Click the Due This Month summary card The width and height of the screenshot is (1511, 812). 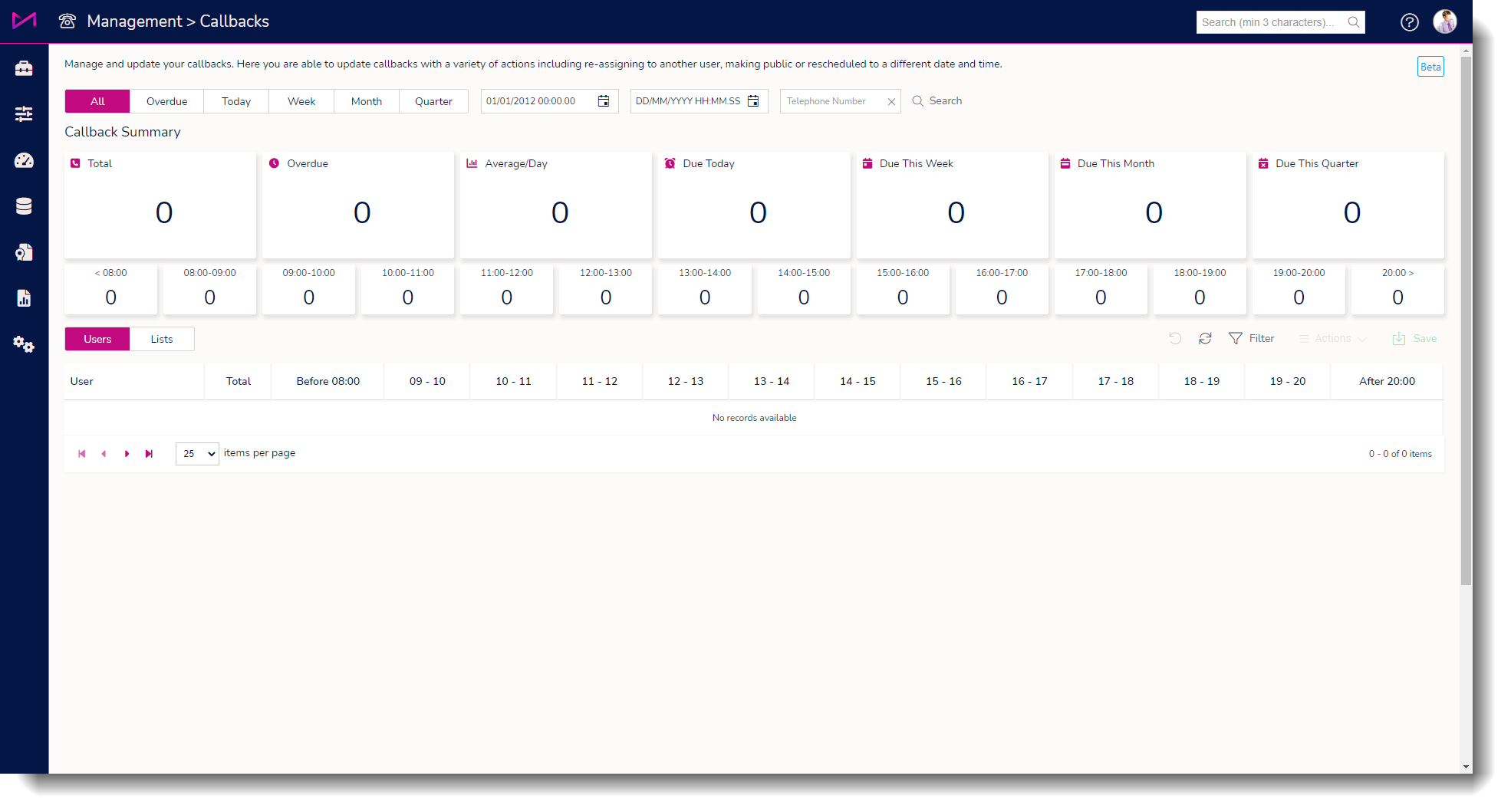[1151, 205]
